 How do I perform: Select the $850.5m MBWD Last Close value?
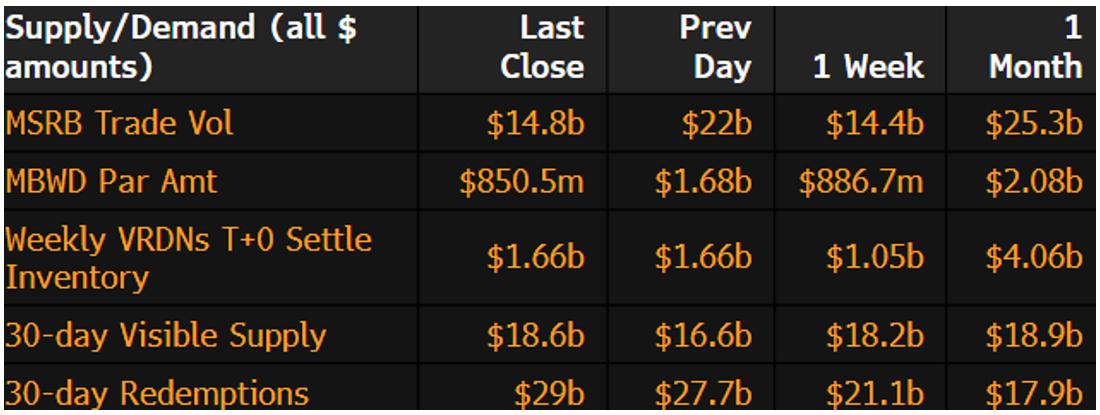(522, 181)
